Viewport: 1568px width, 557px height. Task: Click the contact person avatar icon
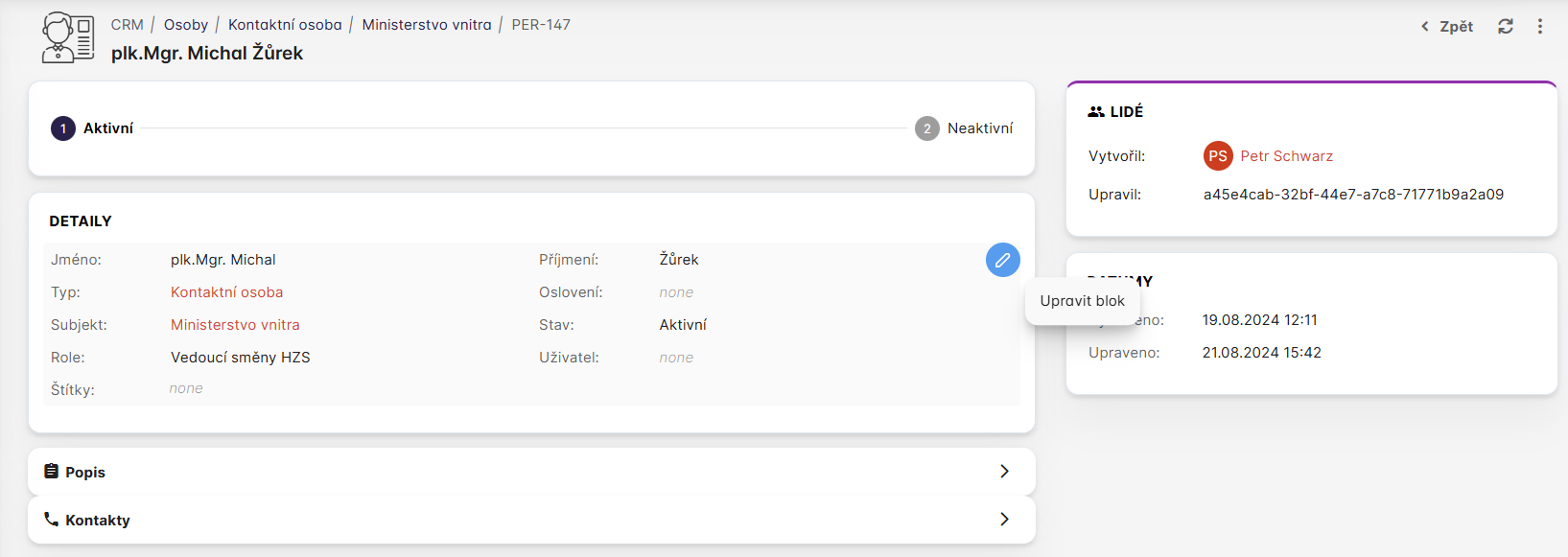(x=68, y=38)
